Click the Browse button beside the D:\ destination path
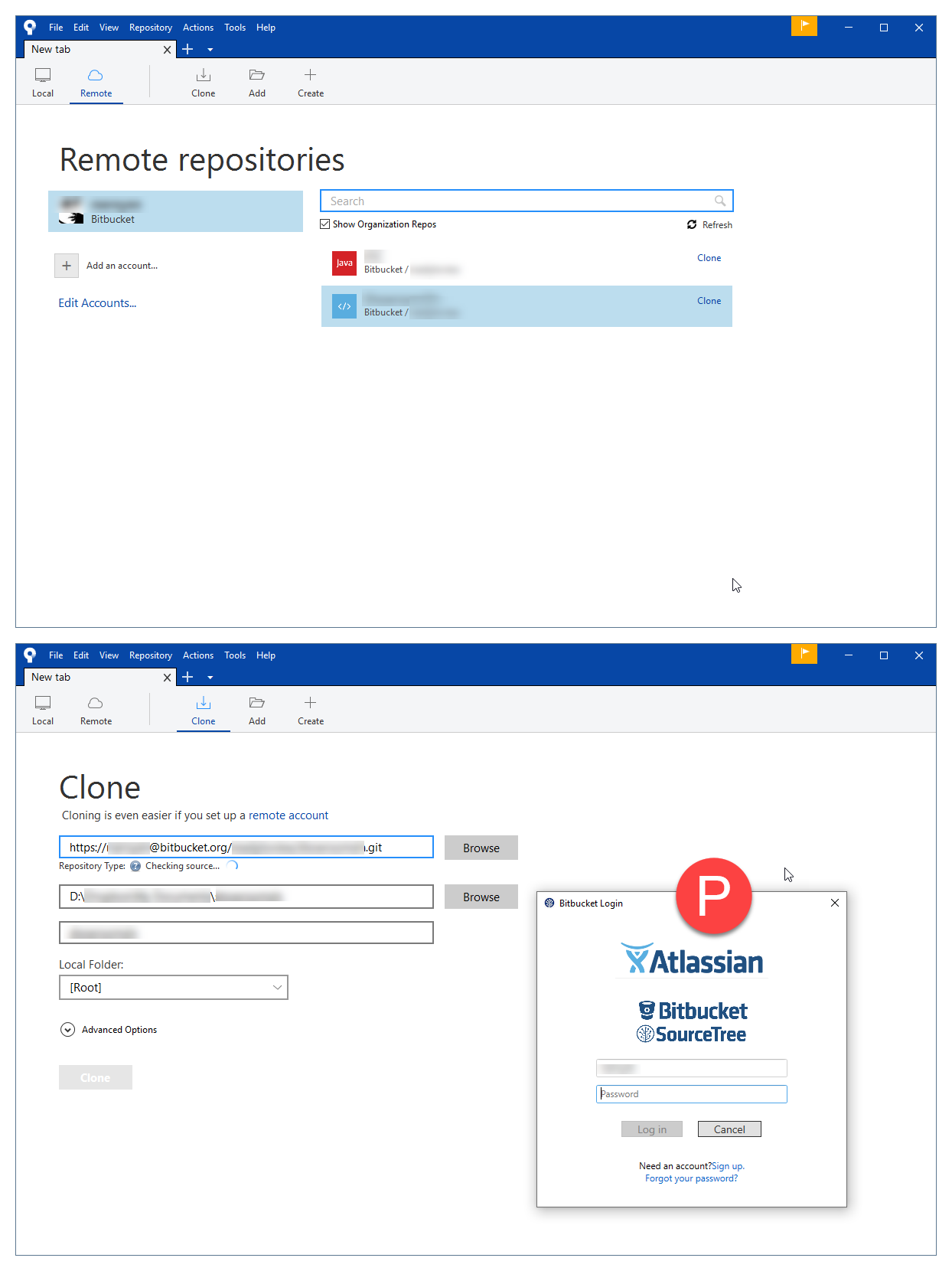The image size is (952, 1271). point(481,897)
